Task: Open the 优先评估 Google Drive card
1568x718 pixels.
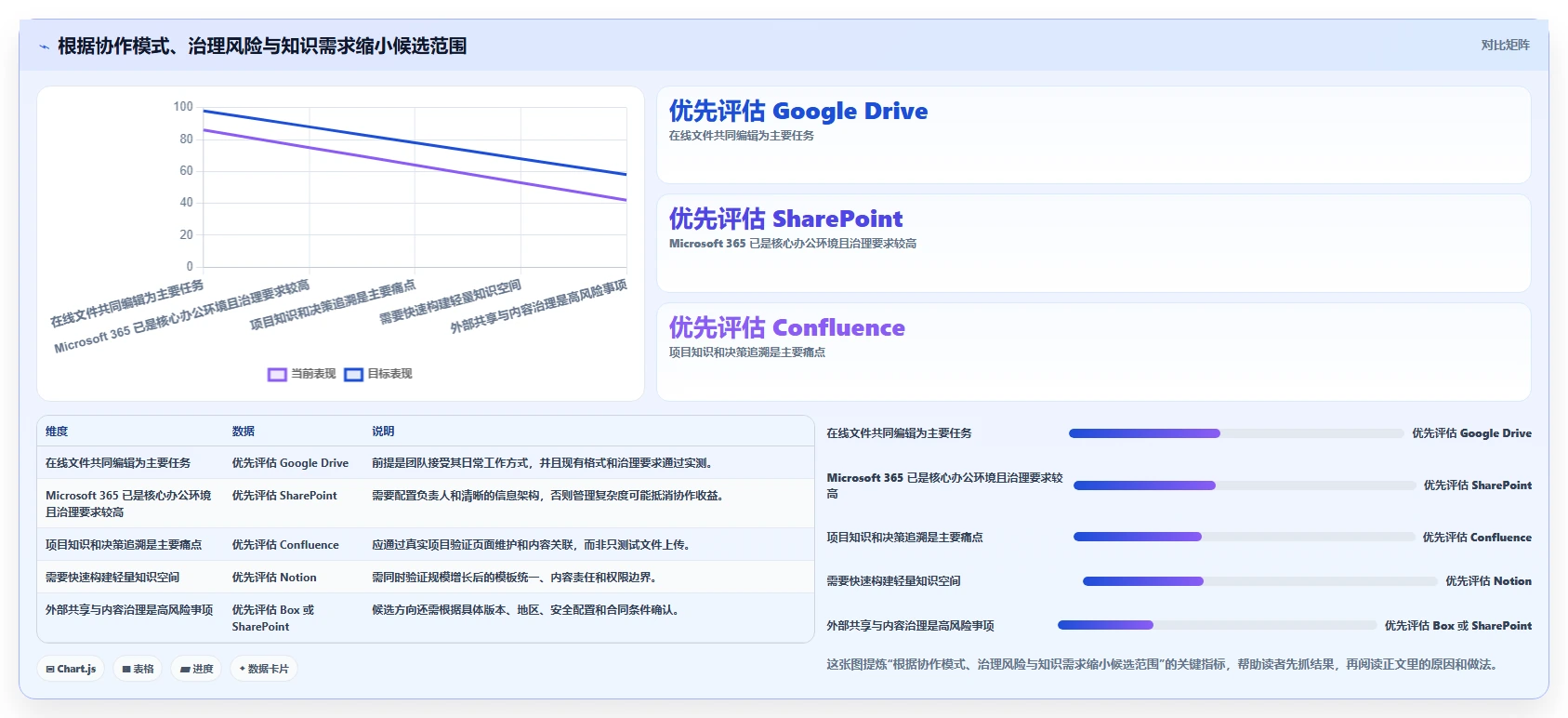Action: 1093,135
